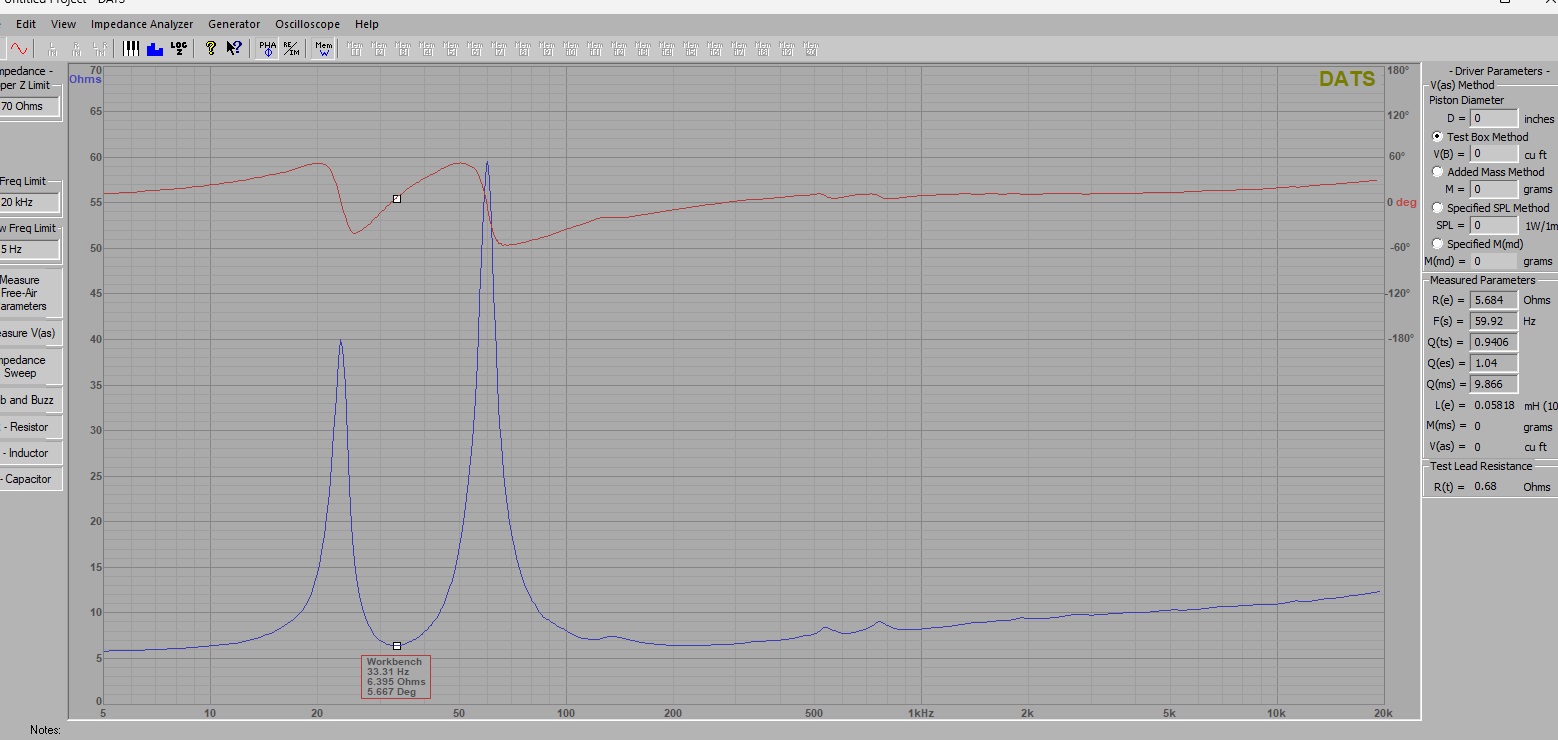
Task: Open the Oscilloscope menu
Action: click(x=308, y=24)
